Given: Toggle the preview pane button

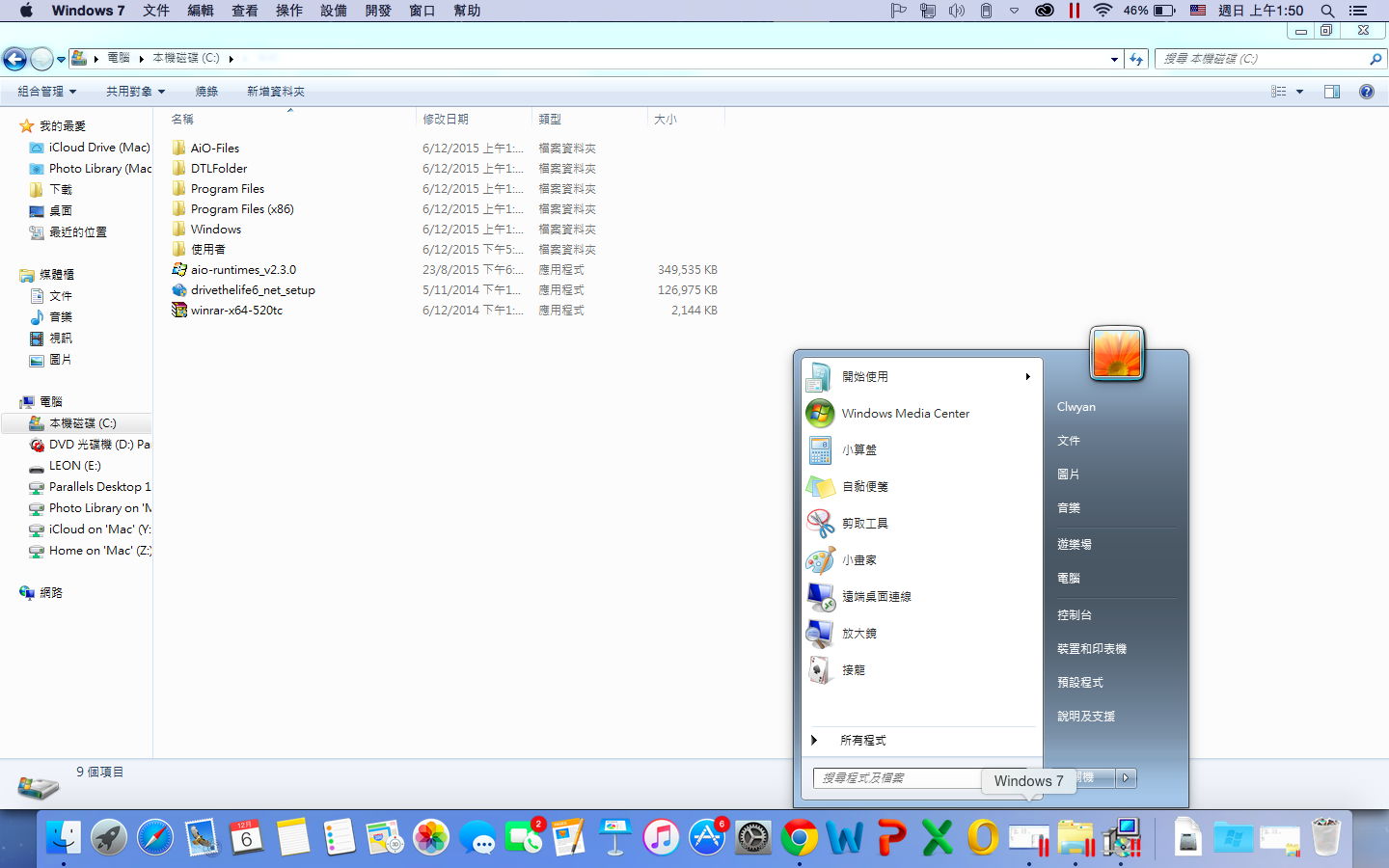Looking at the screenshot, I should point(1332,92).
